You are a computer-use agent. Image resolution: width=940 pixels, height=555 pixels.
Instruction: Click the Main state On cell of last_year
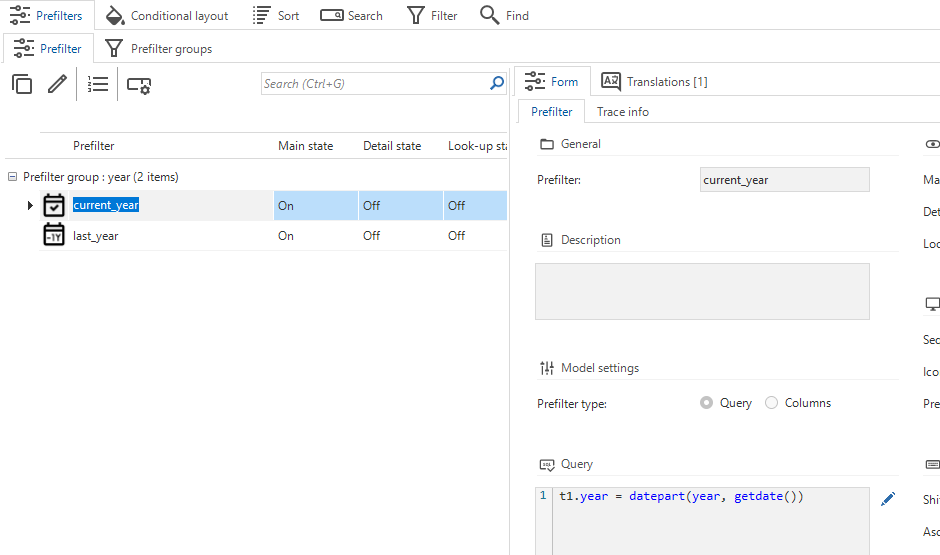(316, 236)
